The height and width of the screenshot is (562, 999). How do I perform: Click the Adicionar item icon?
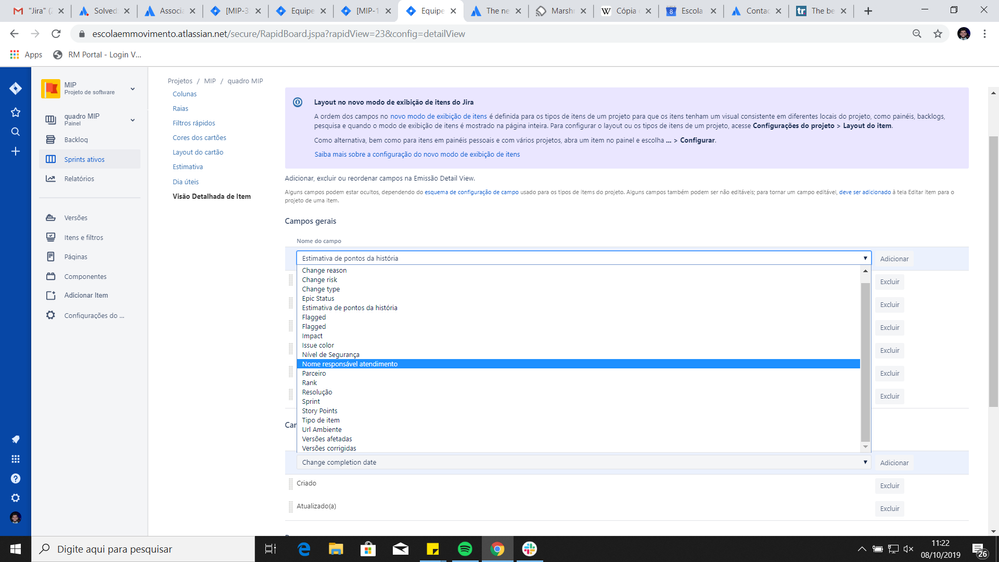[50, 296]
